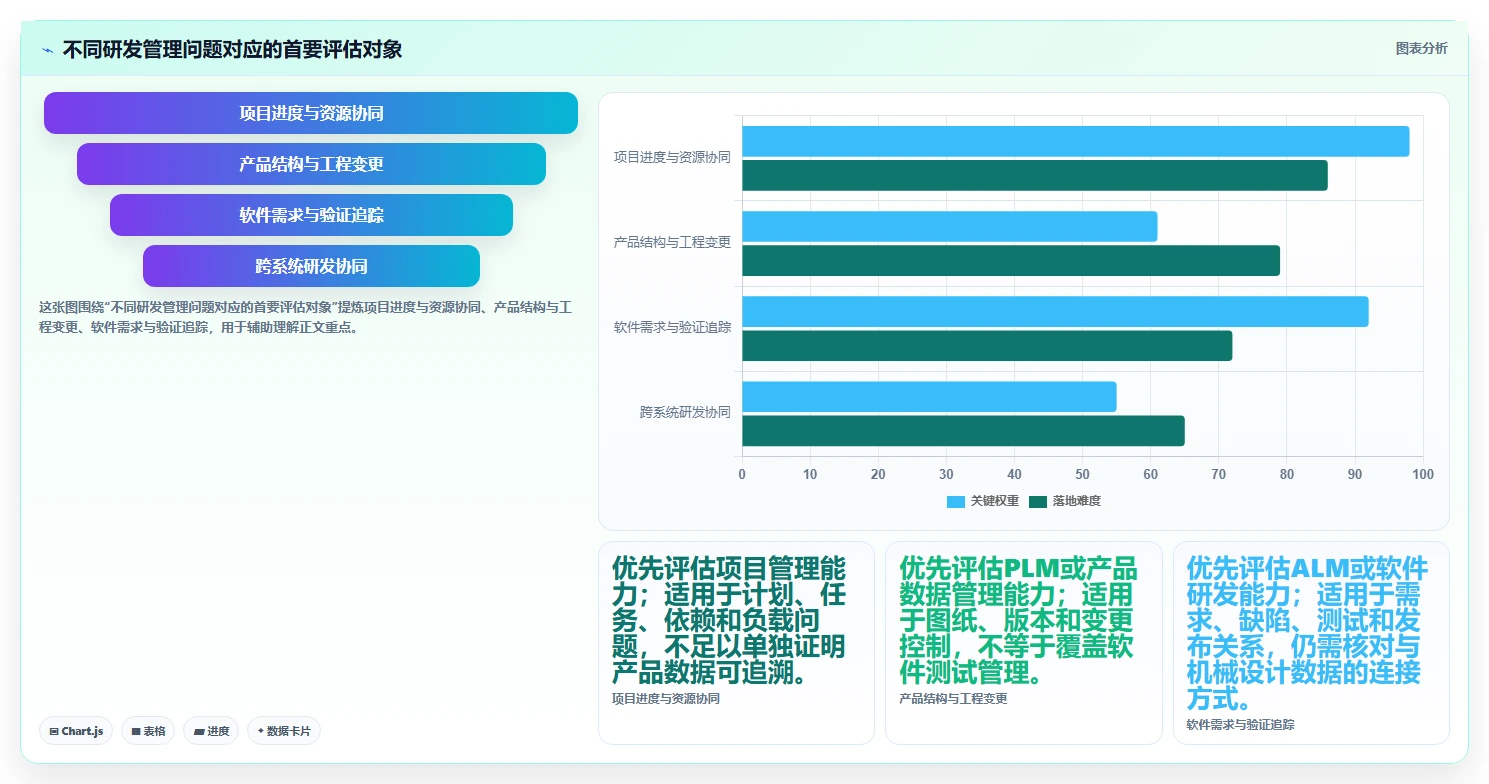Viewport: 1489px width, 784px height.
Task: Open the 优先评估PLM或产品数据管理能力 data card
Action: [1023, 643]
